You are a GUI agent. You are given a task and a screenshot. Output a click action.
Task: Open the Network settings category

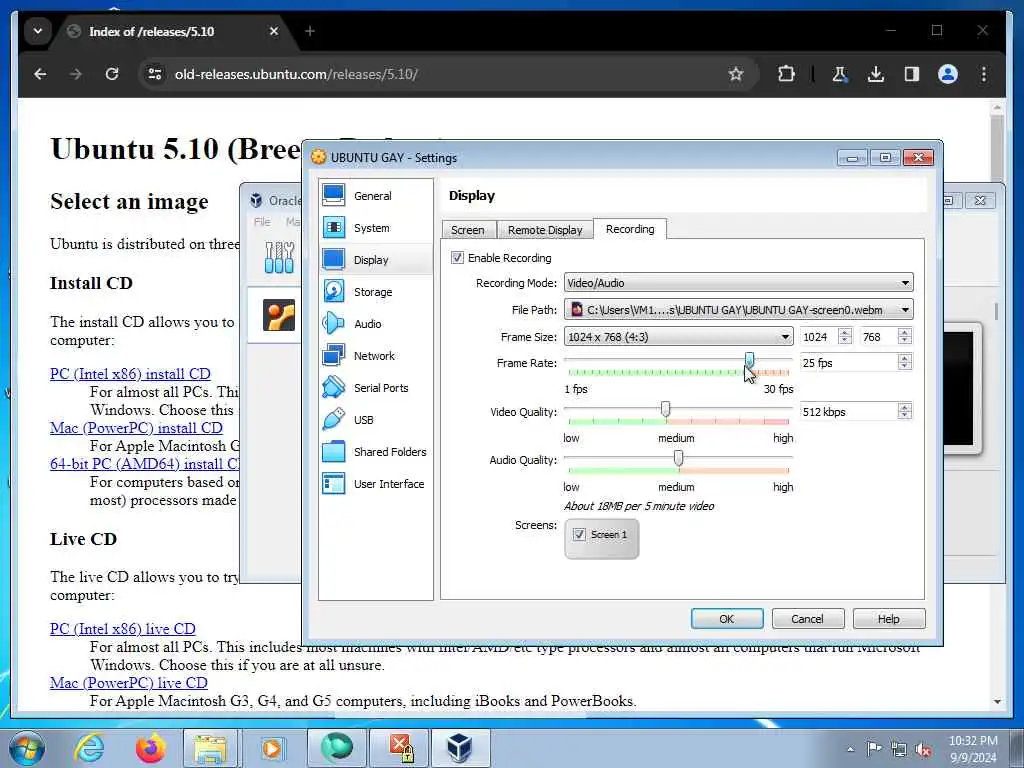[x=376, y=356]
